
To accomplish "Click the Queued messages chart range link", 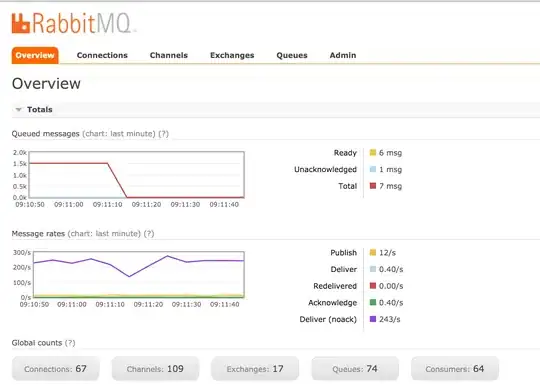I will (119, 134).
